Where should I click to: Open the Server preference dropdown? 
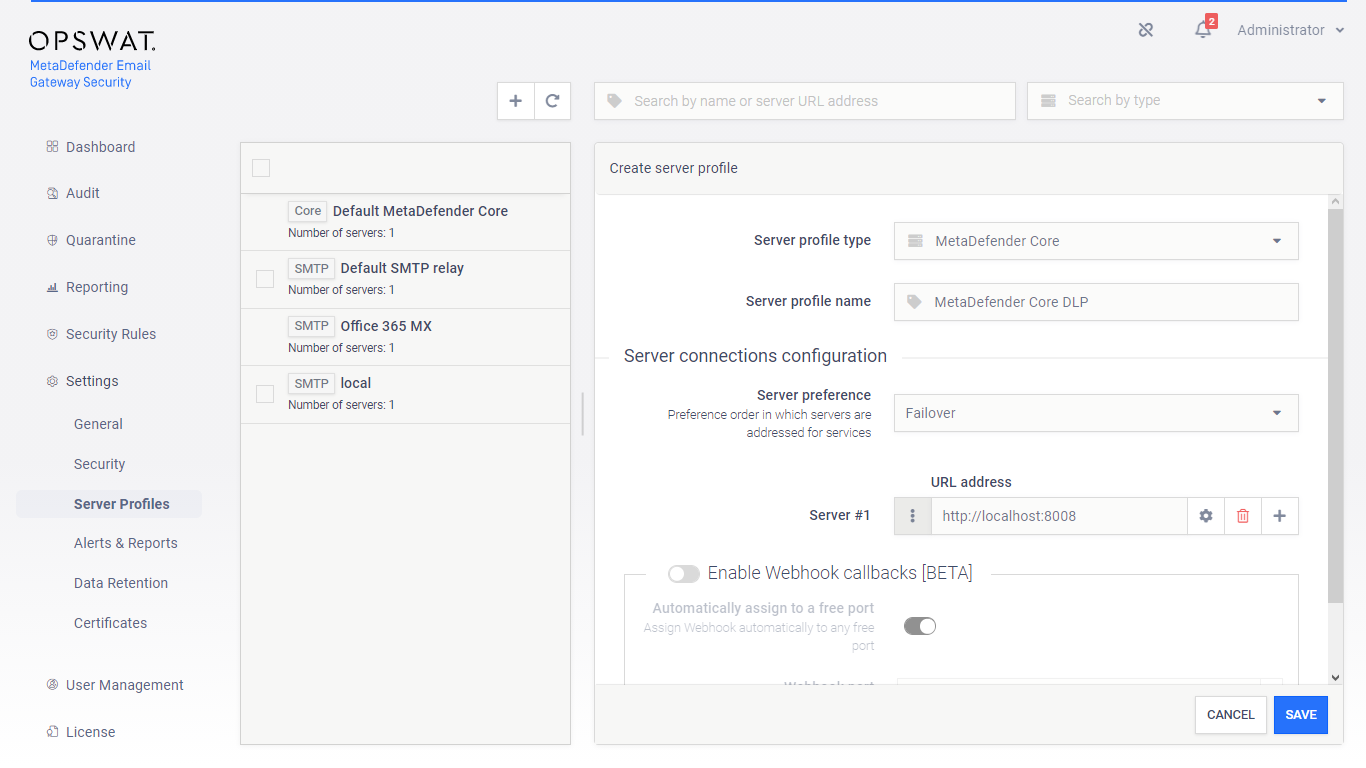pos(1096,413)
